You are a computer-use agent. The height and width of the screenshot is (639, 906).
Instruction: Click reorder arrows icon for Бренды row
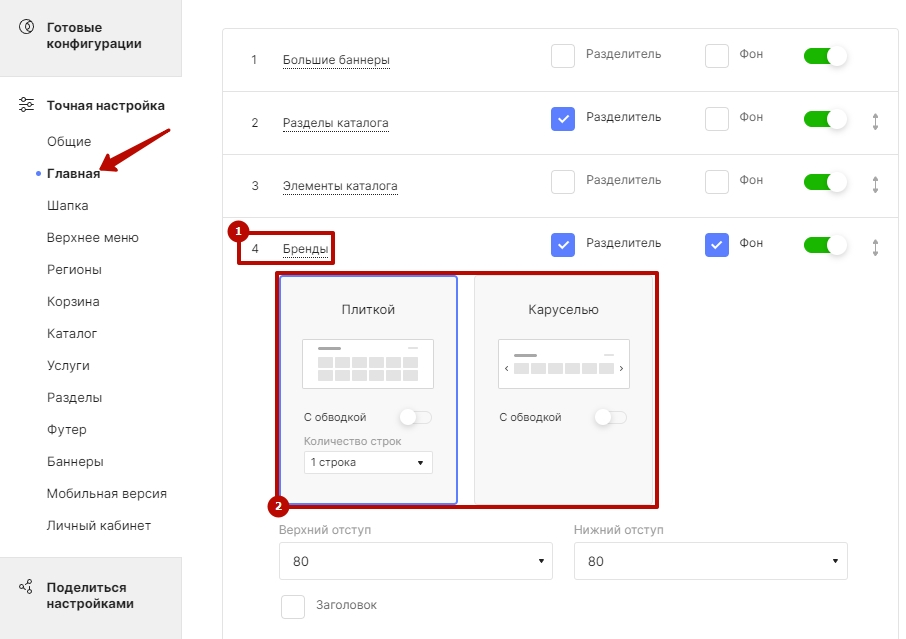coord(875,247)
